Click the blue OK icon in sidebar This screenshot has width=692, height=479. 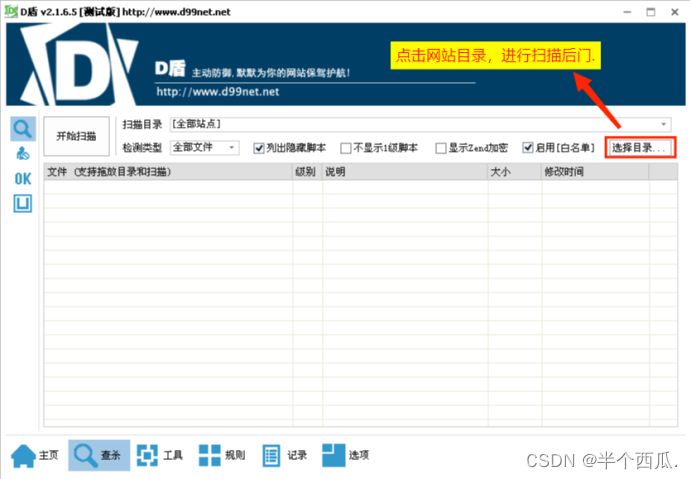point(23,179)
